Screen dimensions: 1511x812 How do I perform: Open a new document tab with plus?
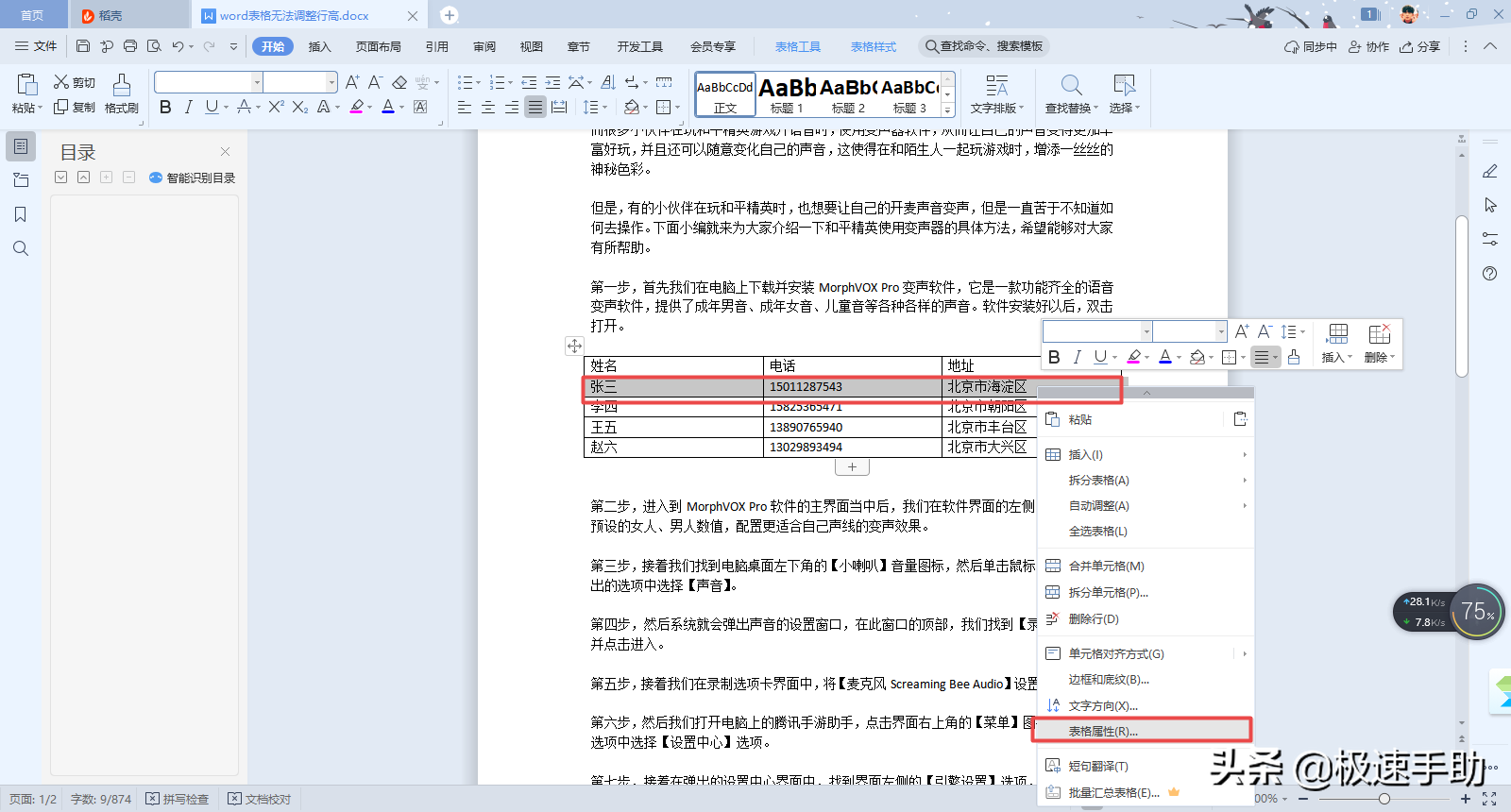coord(450,15)
